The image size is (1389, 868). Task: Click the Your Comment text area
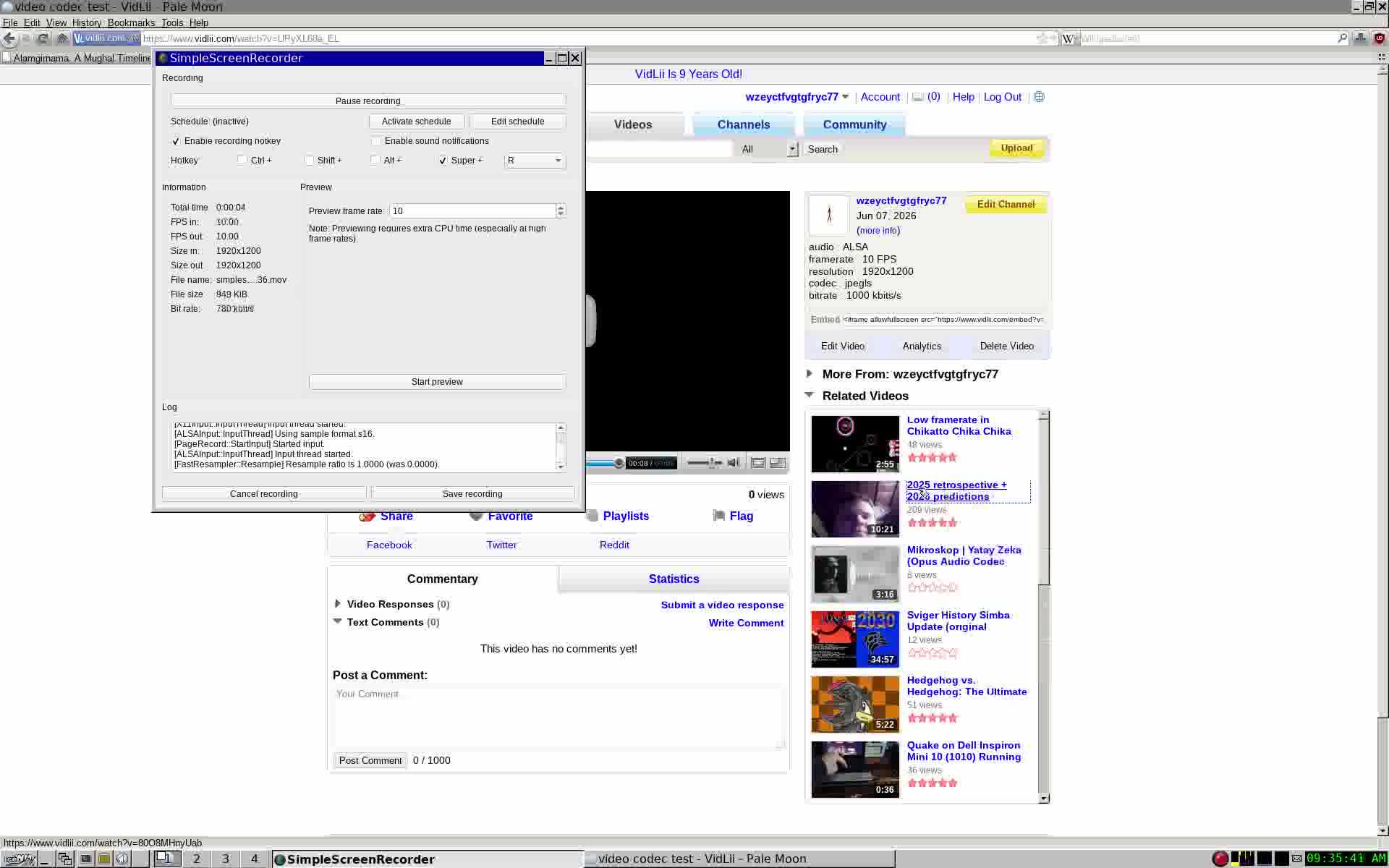point(558,717)
